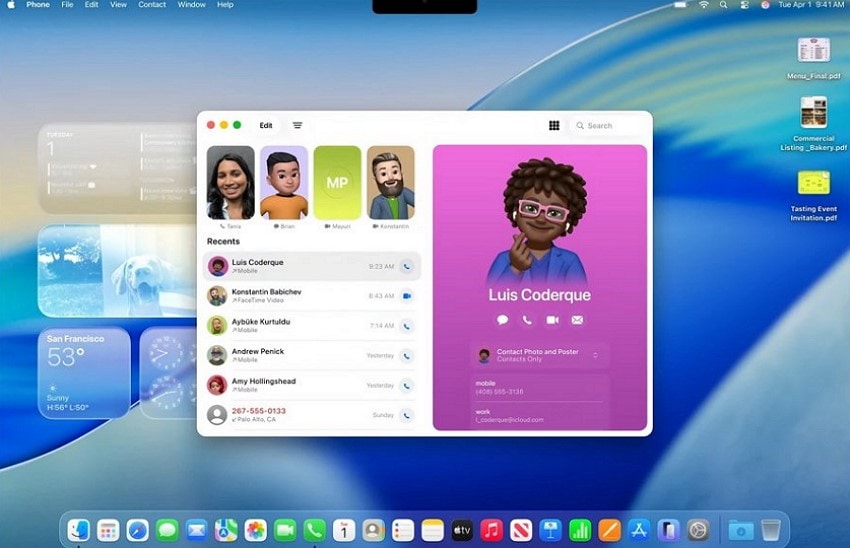Select Tasting Event Invitation.pdf on desktop
Screen dimensions: 850x548
tap(814, 196)
